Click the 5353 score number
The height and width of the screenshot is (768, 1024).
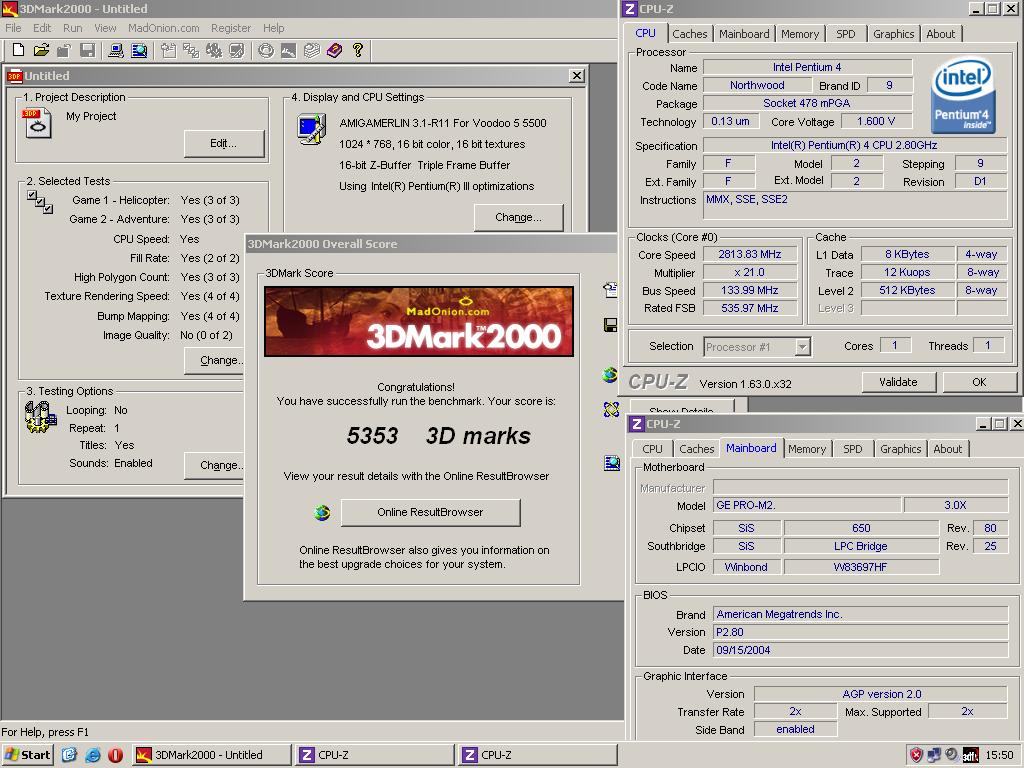[x=372, y=436]
